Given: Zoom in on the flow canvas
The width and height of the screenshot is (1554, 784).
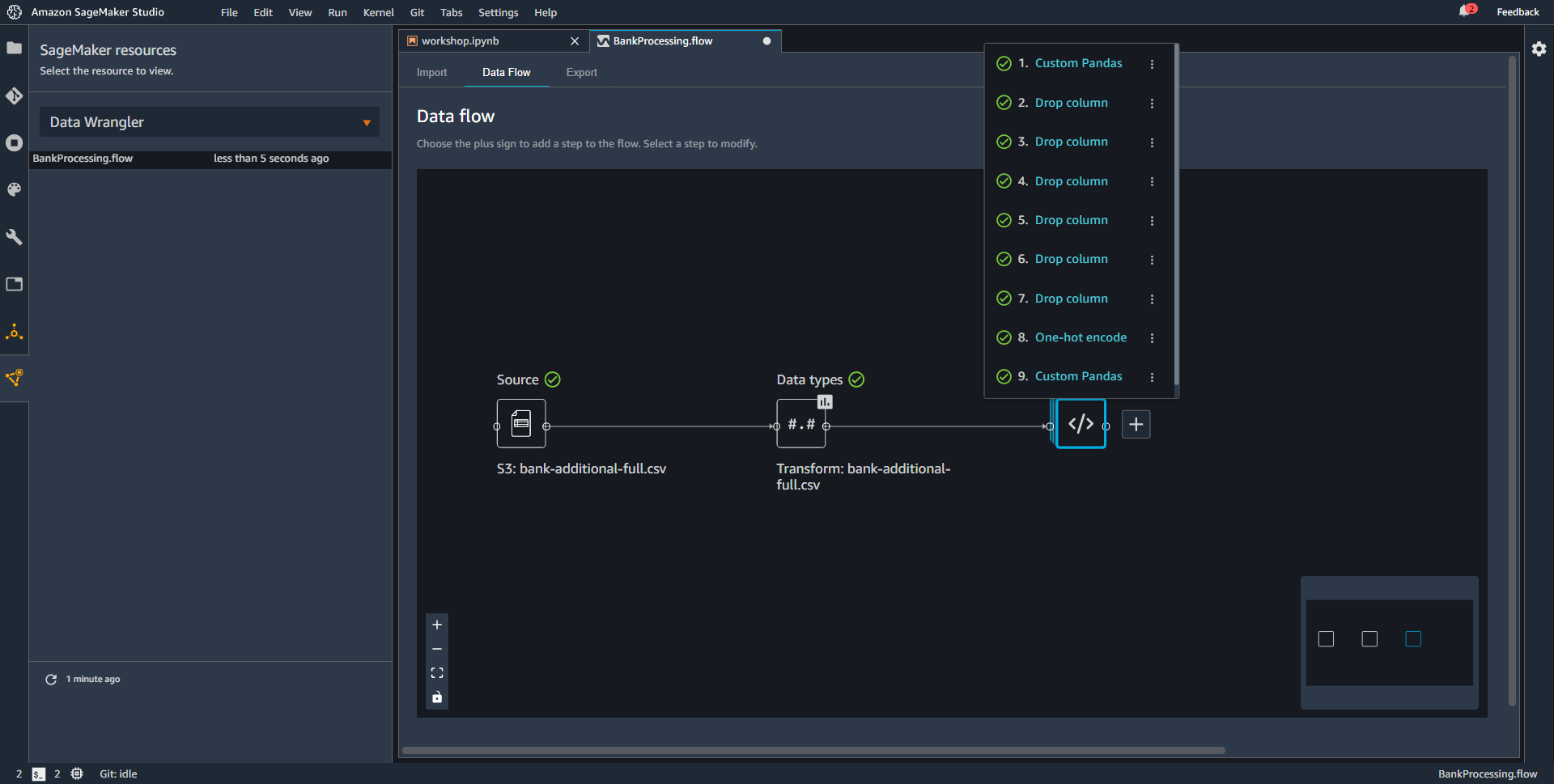Looking at the screenshot, I should (x=437, y=625).
